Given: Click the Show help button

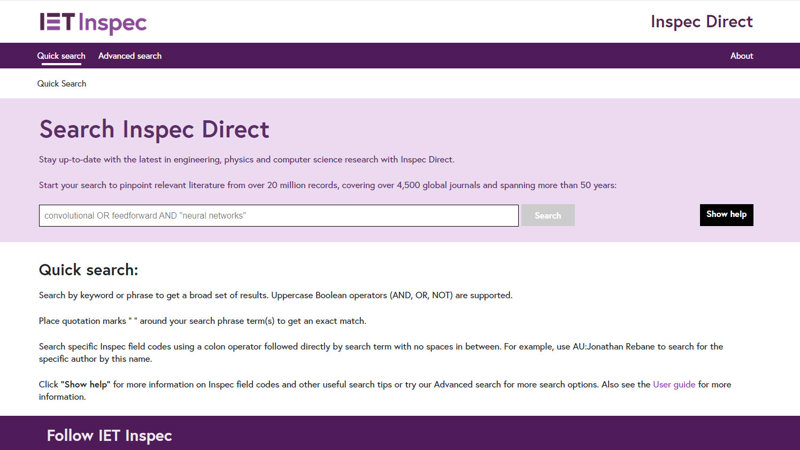Looking at the screenshot, I should coord(726,215).
